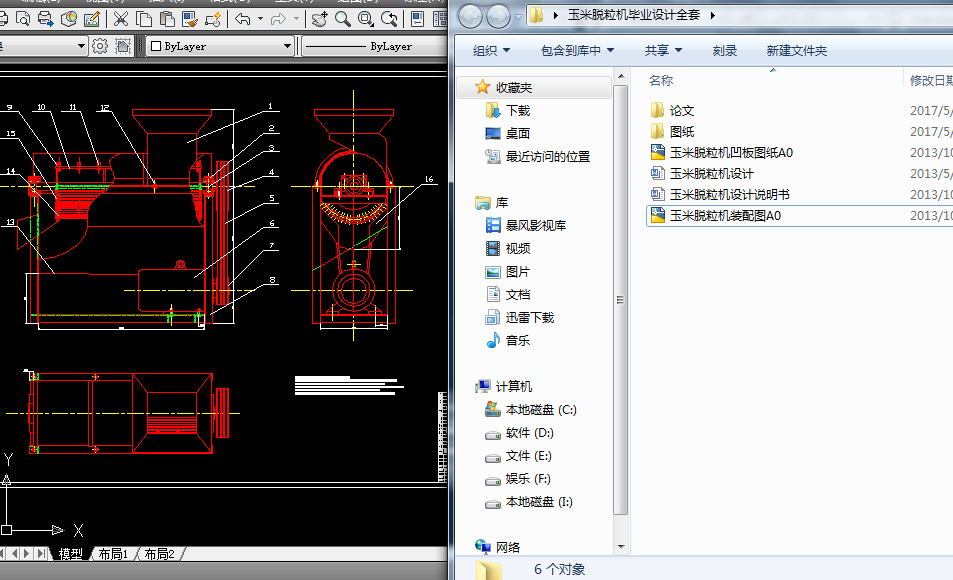Click the Explorer Forward button
This screenshot has width=953, height=580.
498,16
